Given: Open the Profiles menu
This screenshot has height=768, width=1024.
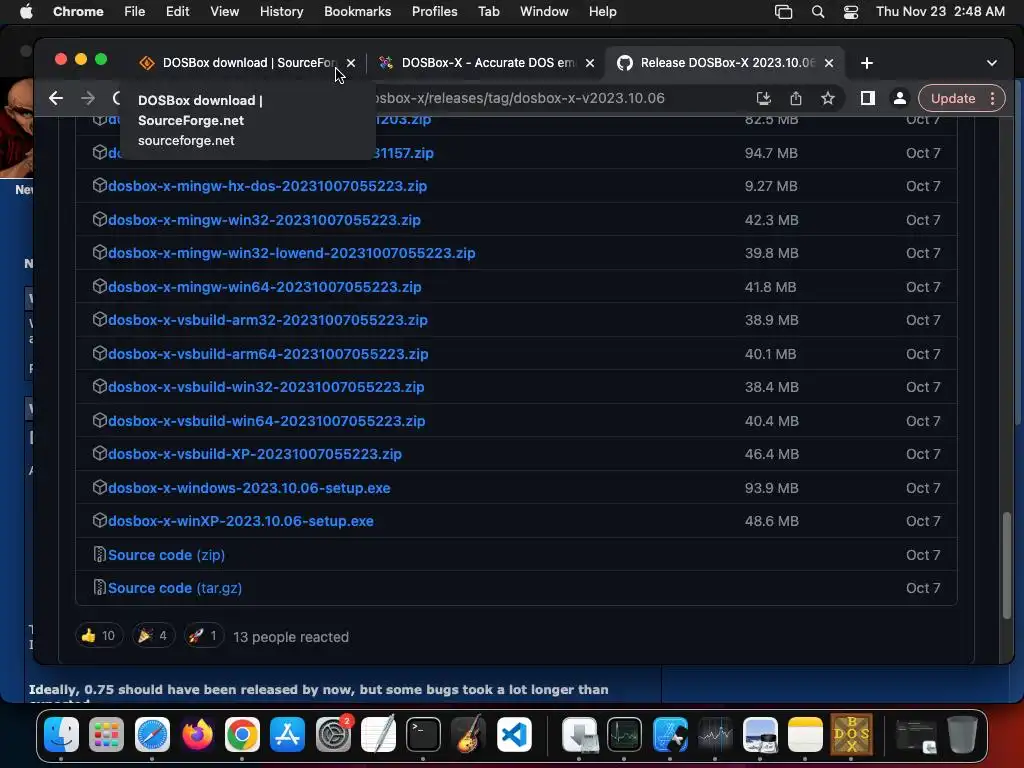Looking at the screenshot, I should pos(434,12).
